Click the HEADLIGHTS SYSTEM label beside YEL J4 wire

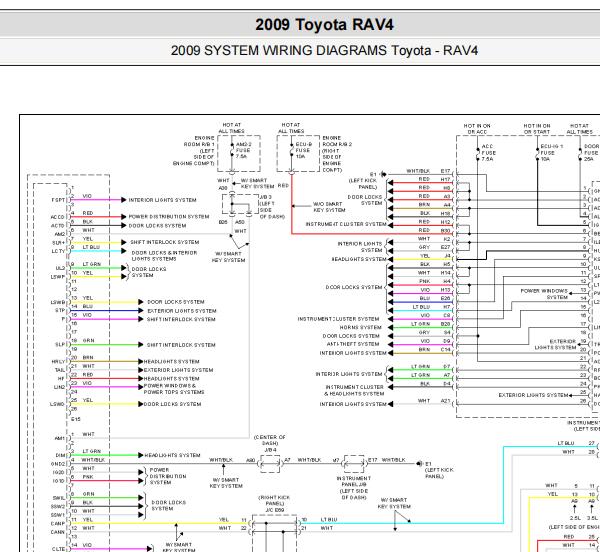[359, 259]
